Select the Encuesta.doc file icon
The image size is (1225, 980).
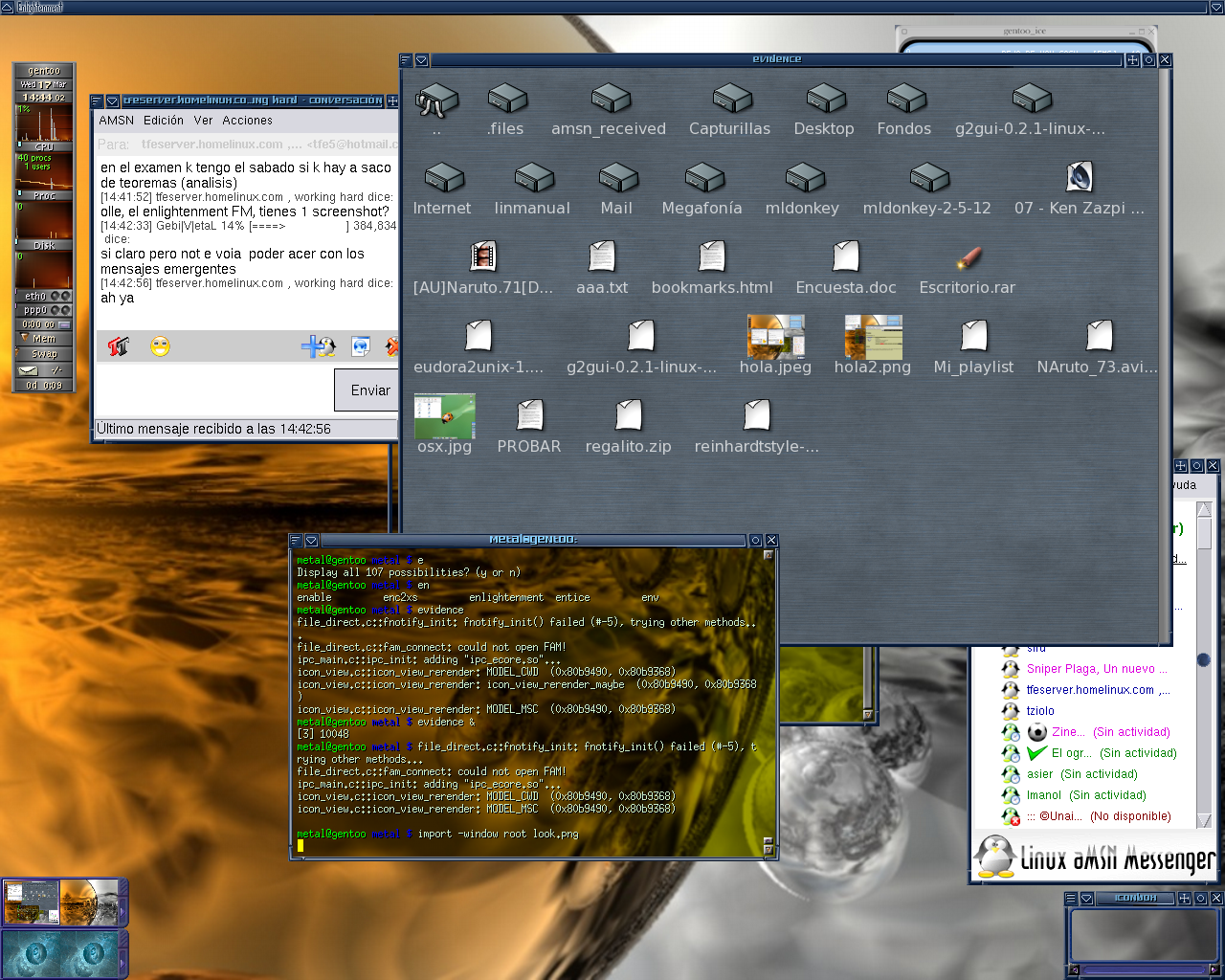[x=846, y=256]
